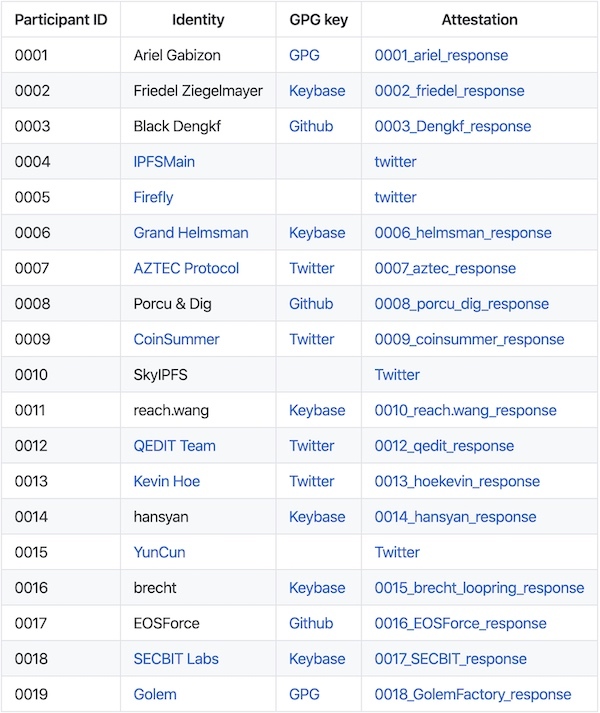
Task: Open the 0008_porcu_dig_response link
Action: tap(461, 304)
